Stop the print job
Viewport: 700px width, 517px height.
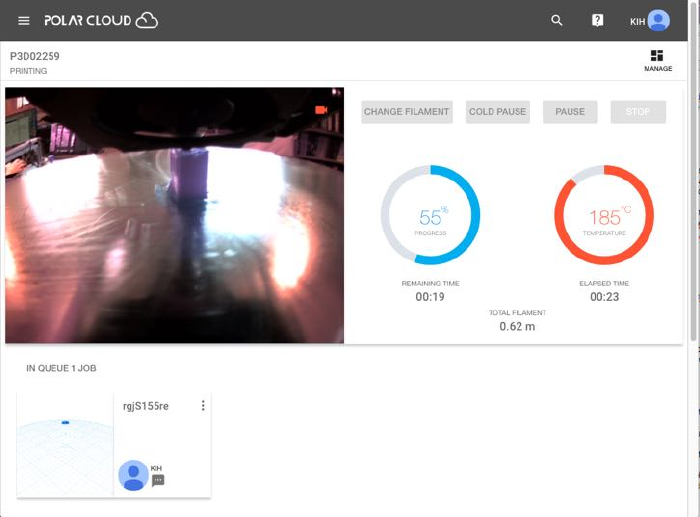coord(638,112)
